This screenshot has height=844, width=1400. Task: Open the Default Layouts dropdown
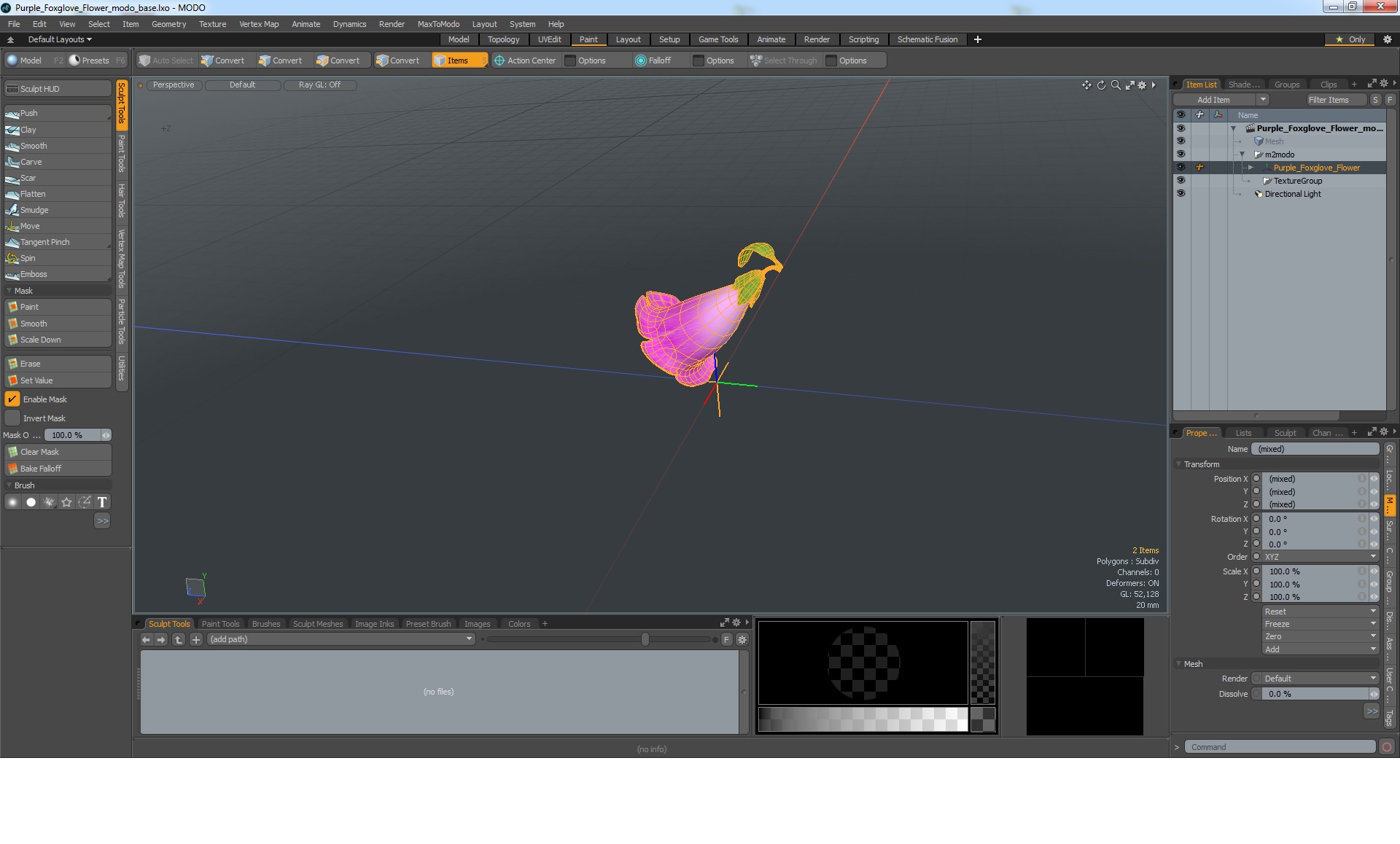[x=60, y=39]
